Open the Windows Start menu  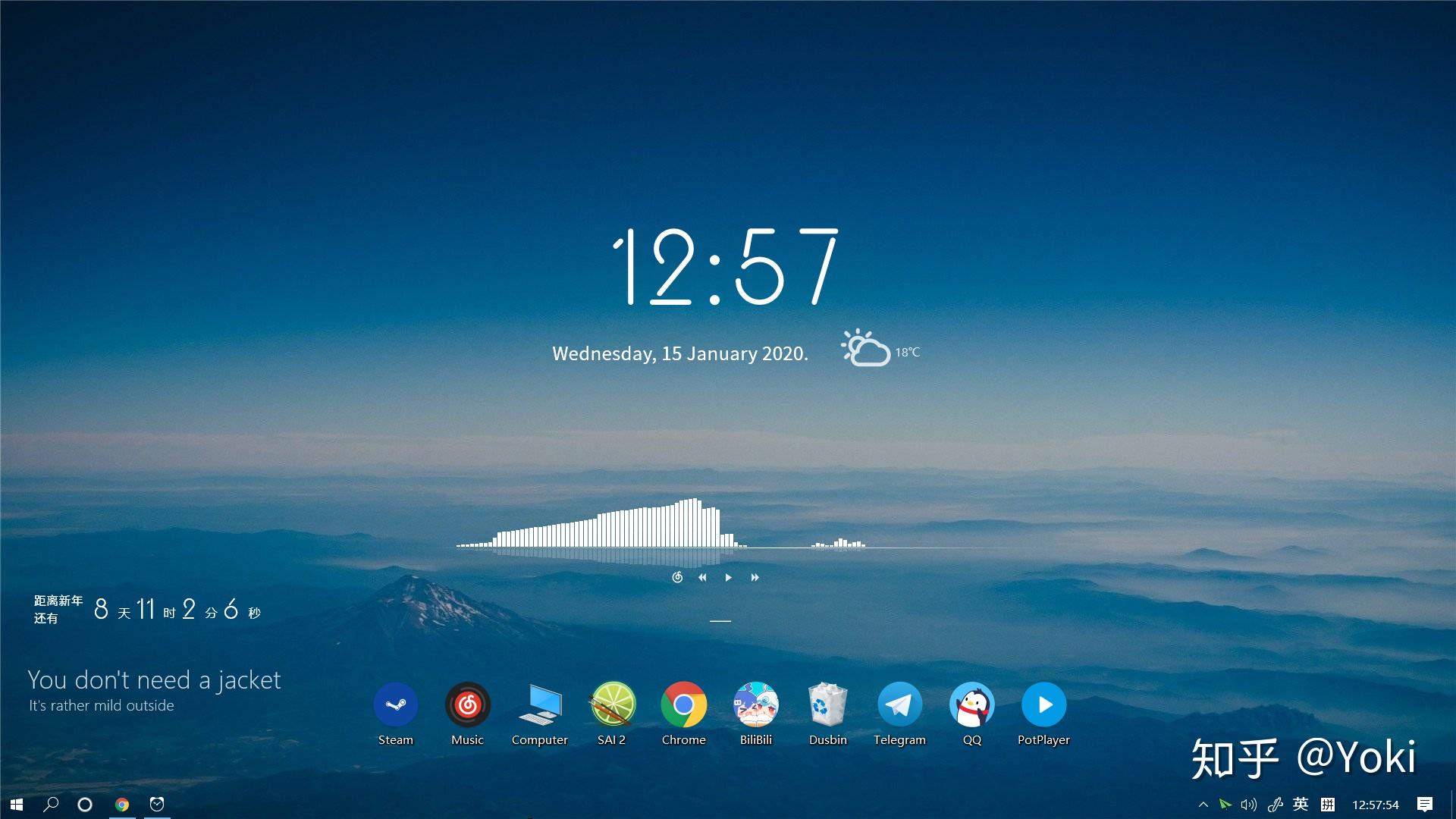coord(17,804)
